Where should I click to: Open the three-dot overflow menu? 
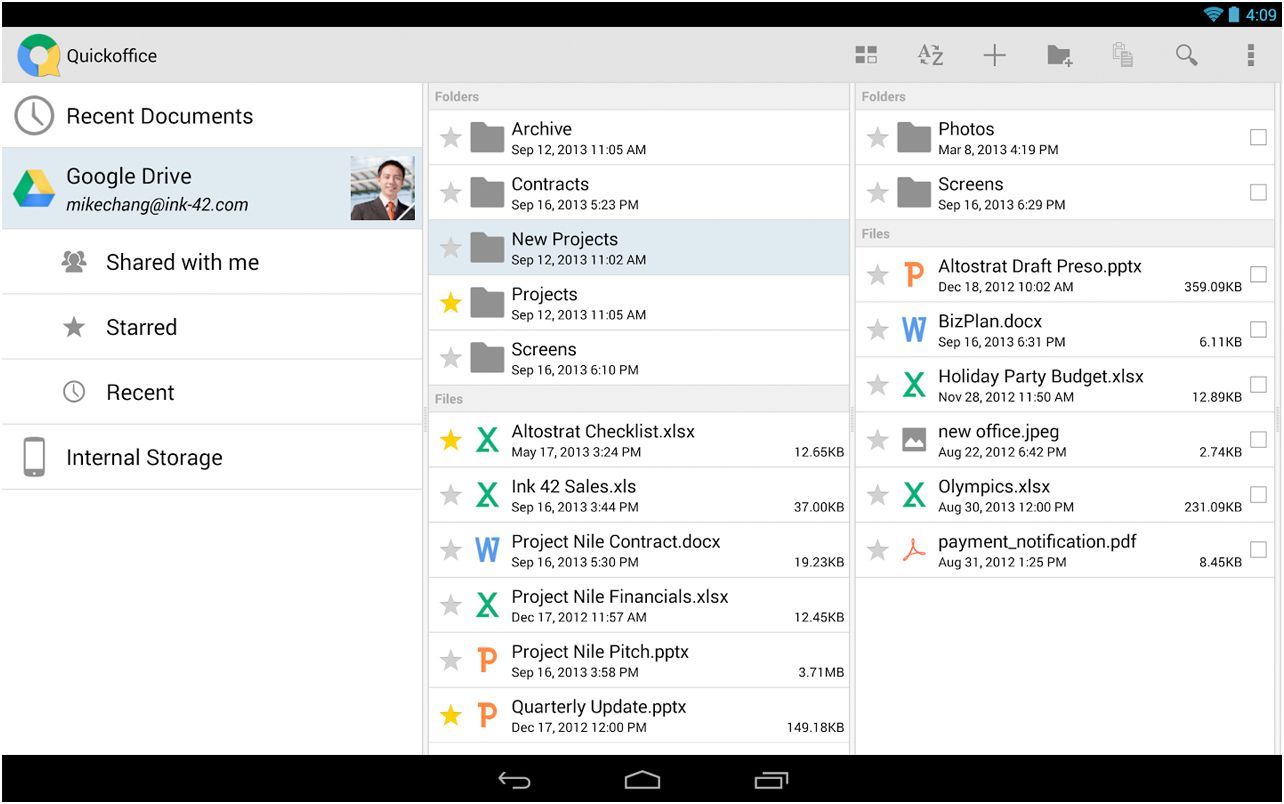pyautogui.click(x=1250, y=55)
